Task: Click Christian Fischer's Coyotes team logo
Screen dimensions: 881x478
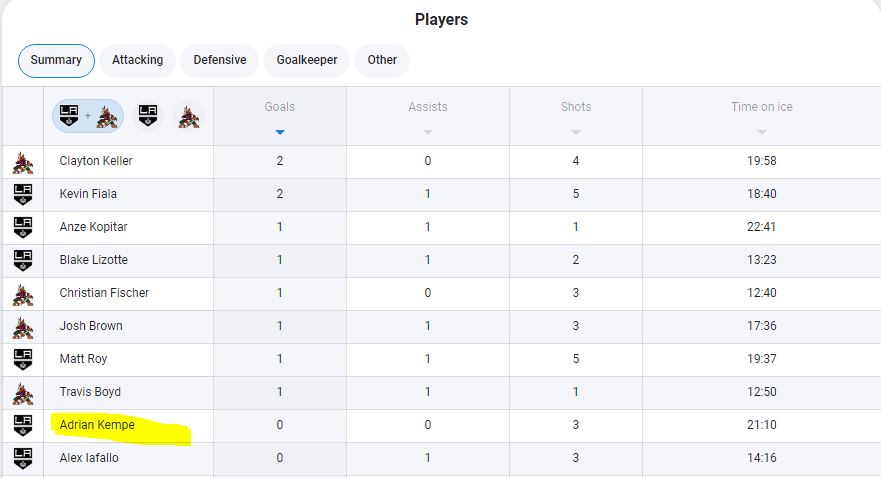Action: (22, 294)
